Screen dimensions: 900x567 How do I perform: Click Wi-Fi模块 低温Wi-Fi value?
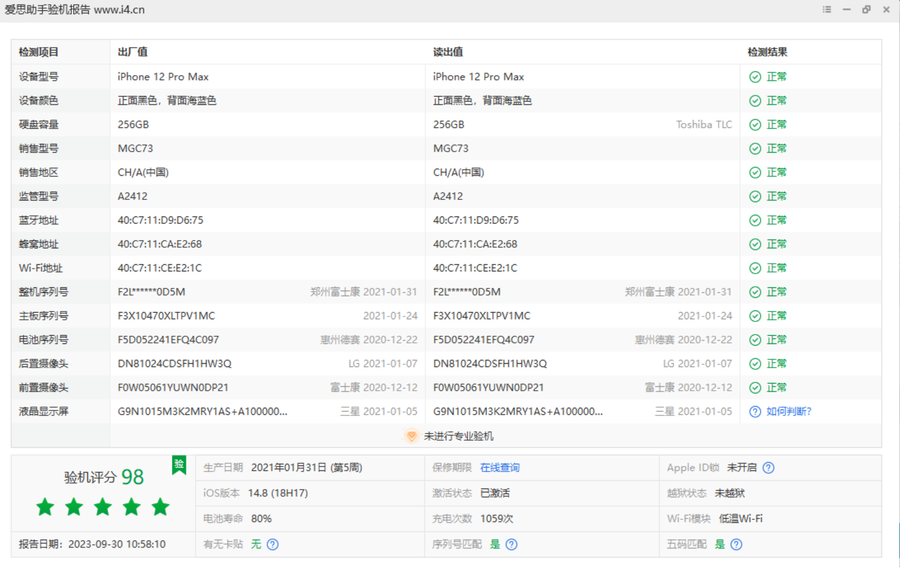tap(740, 519)
